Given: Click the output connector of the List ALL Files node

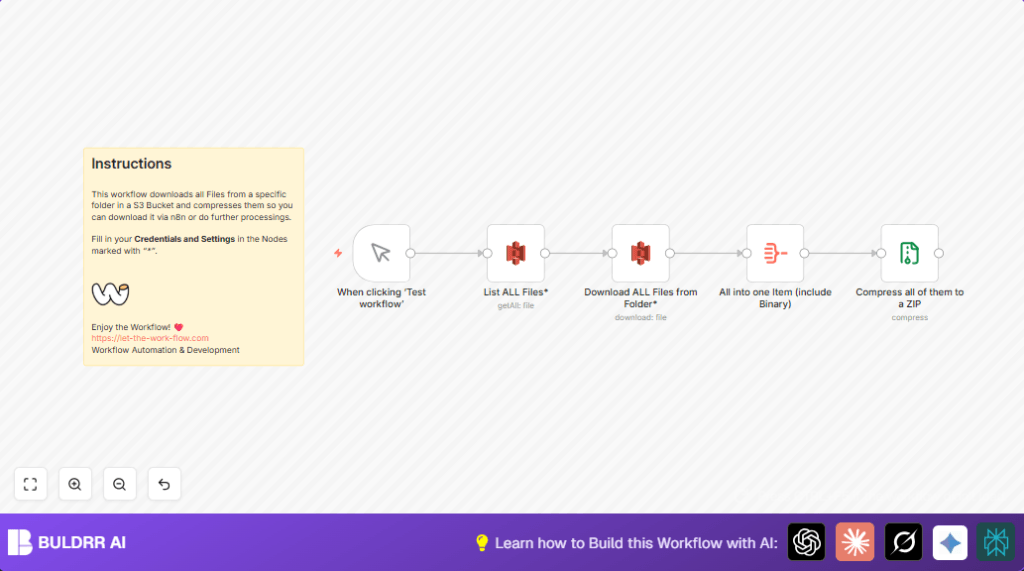Looking at the screenshot, I should coord(545,253).
